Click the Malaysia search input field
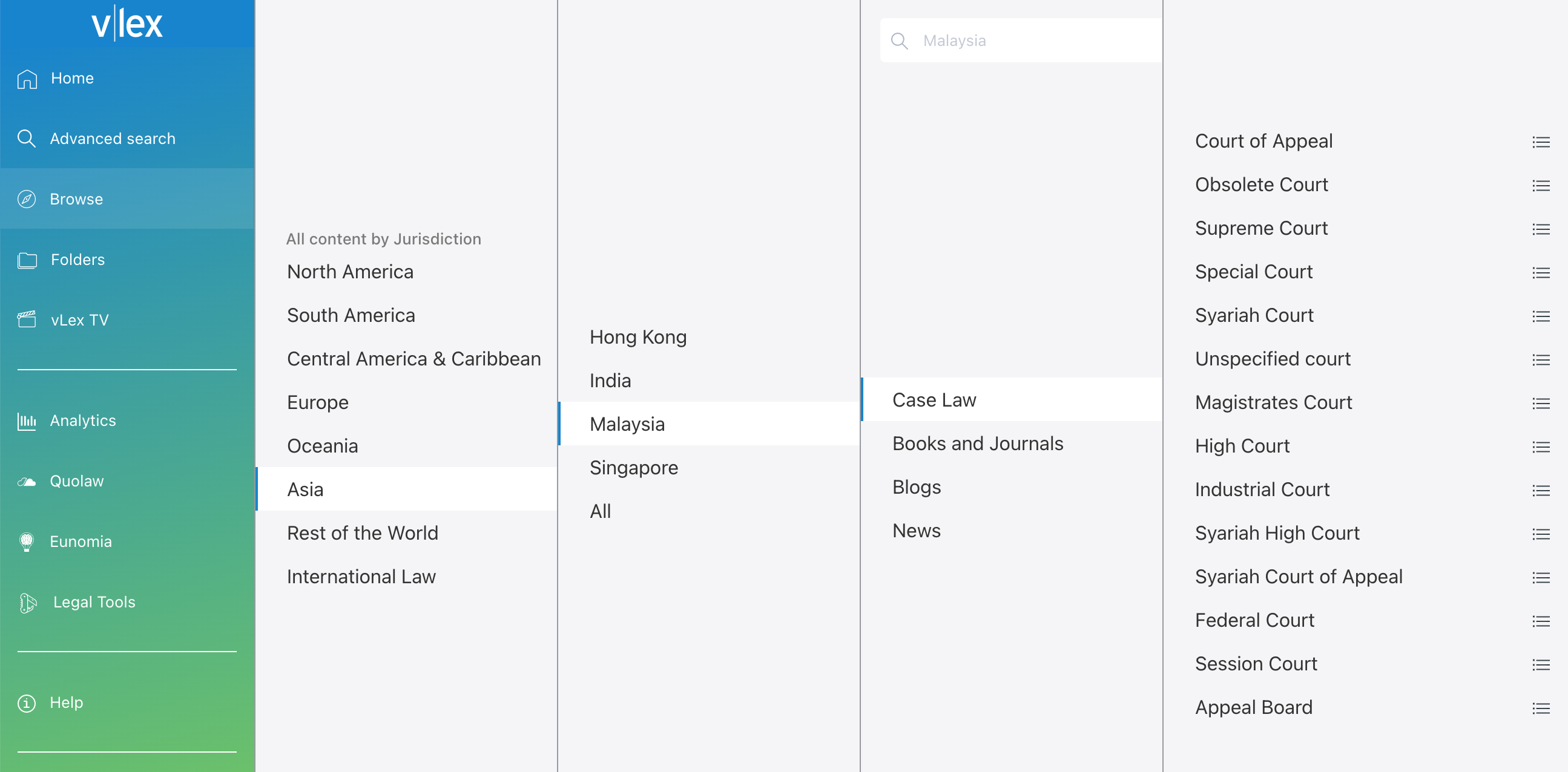1568x772 pixels. click(x=1021, y=40)
